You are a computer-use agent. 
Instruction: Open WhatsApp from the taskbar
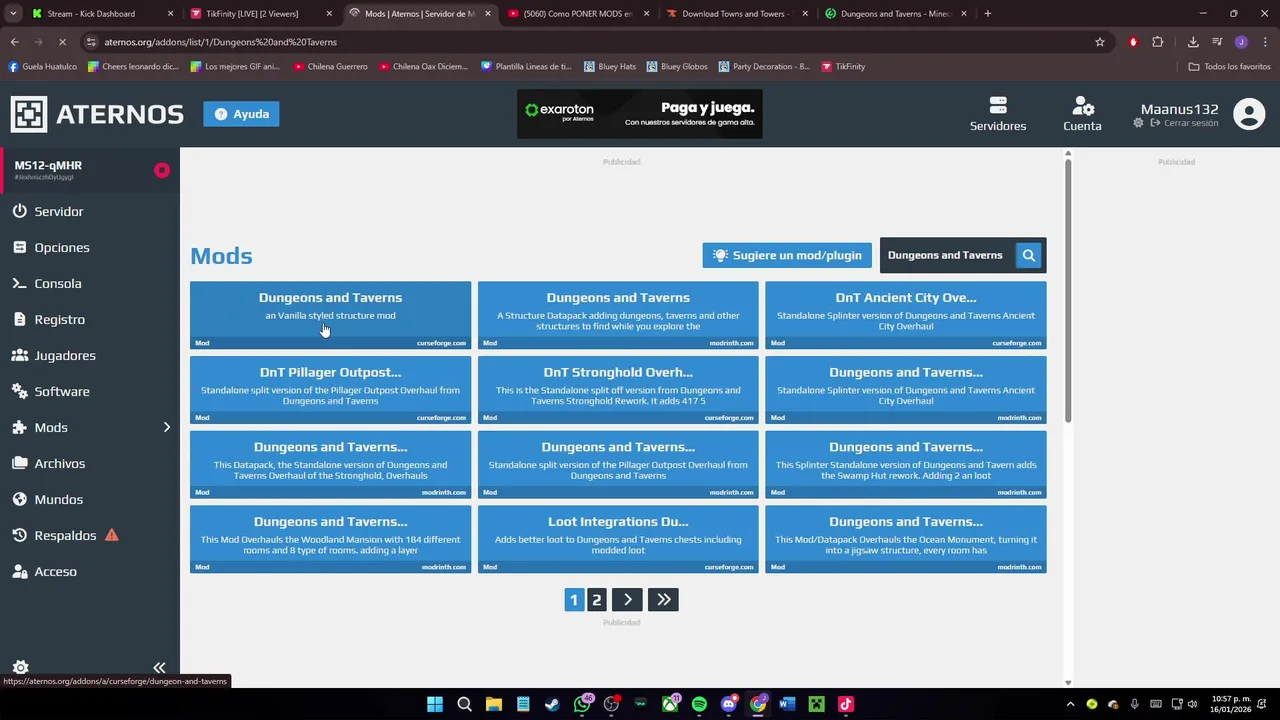(582, 704)
